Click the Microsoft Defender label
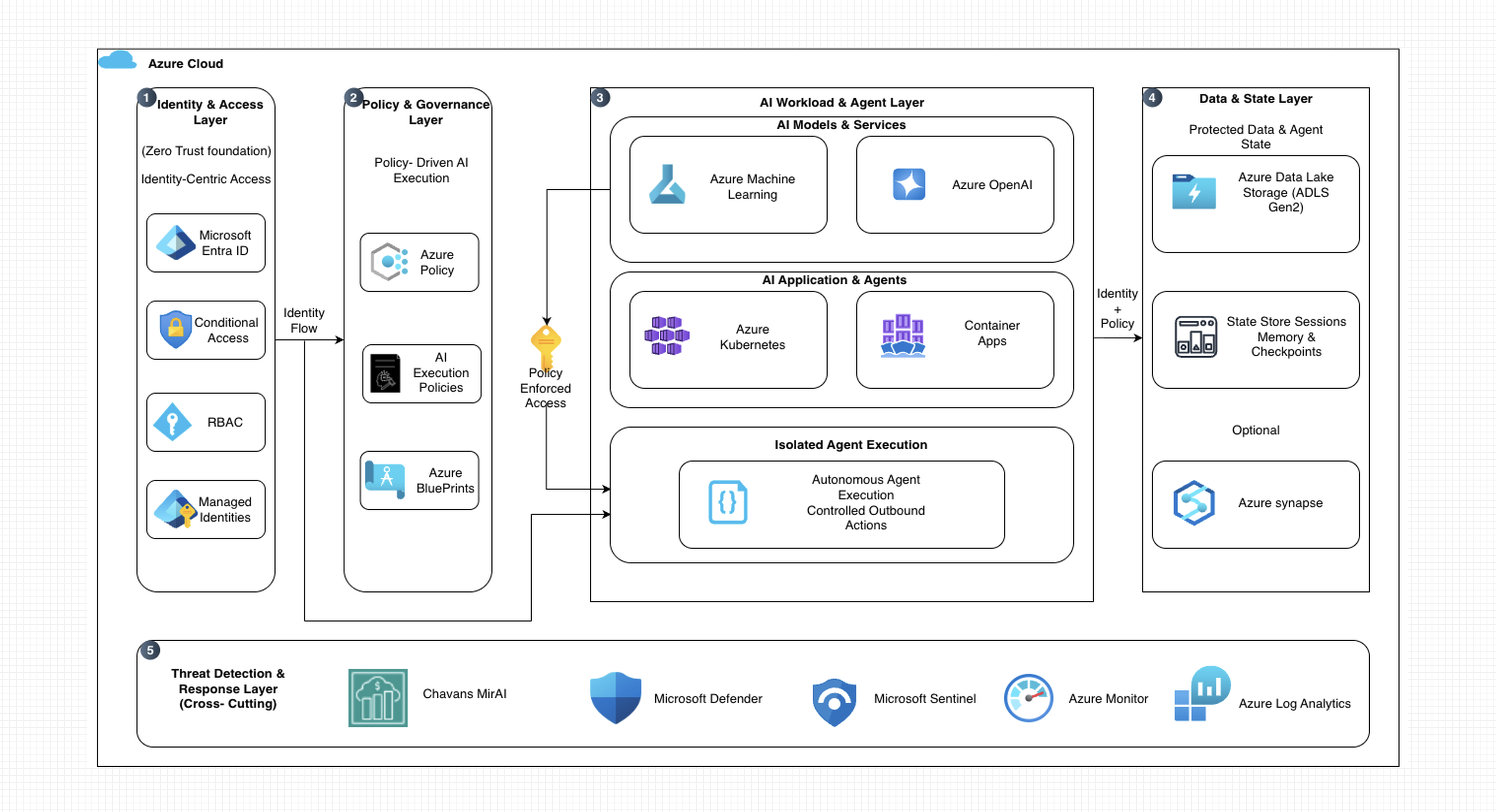 (707, 698)
